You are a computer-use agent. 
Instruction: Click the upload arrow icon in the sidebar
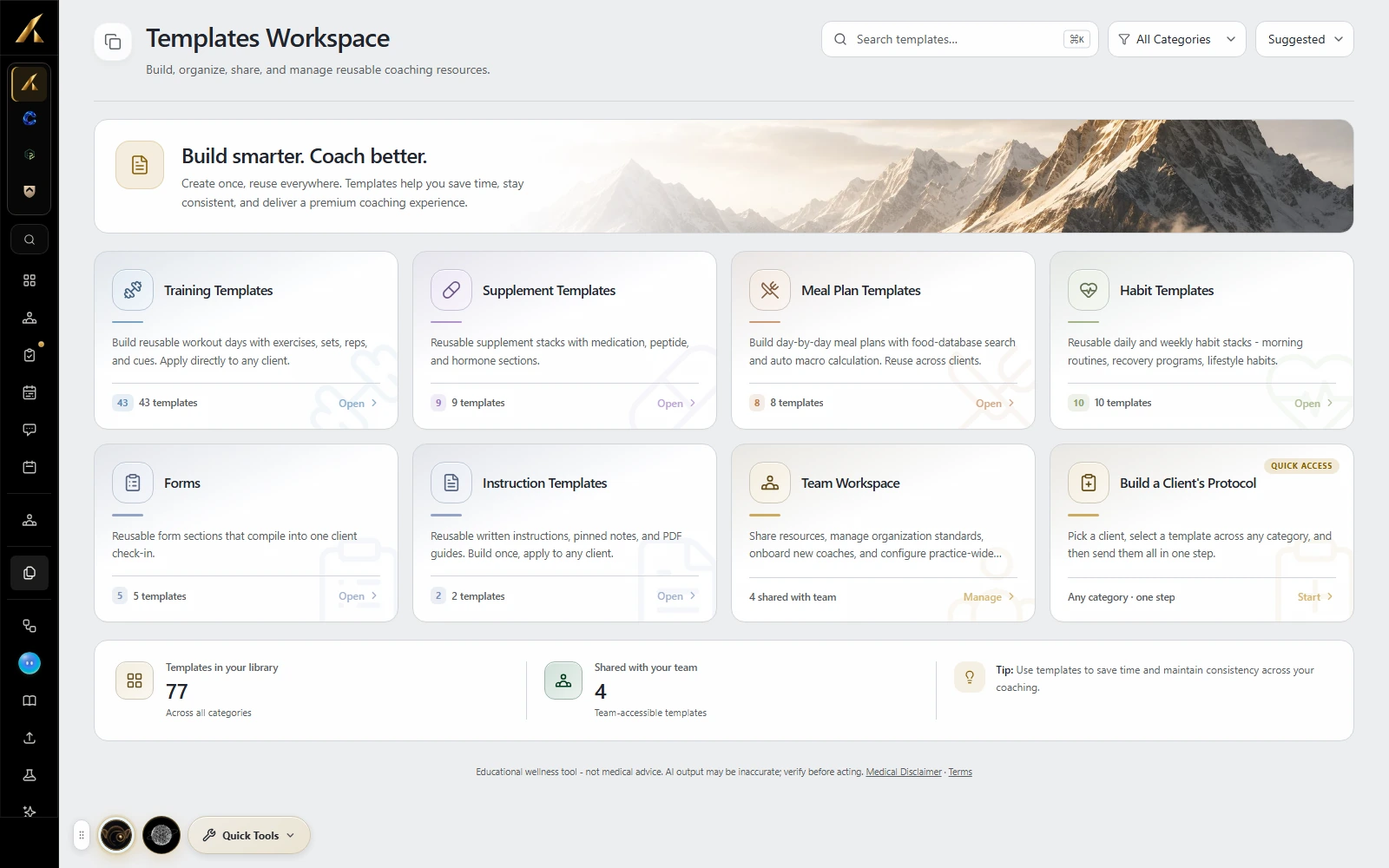[x=30, y=738]
